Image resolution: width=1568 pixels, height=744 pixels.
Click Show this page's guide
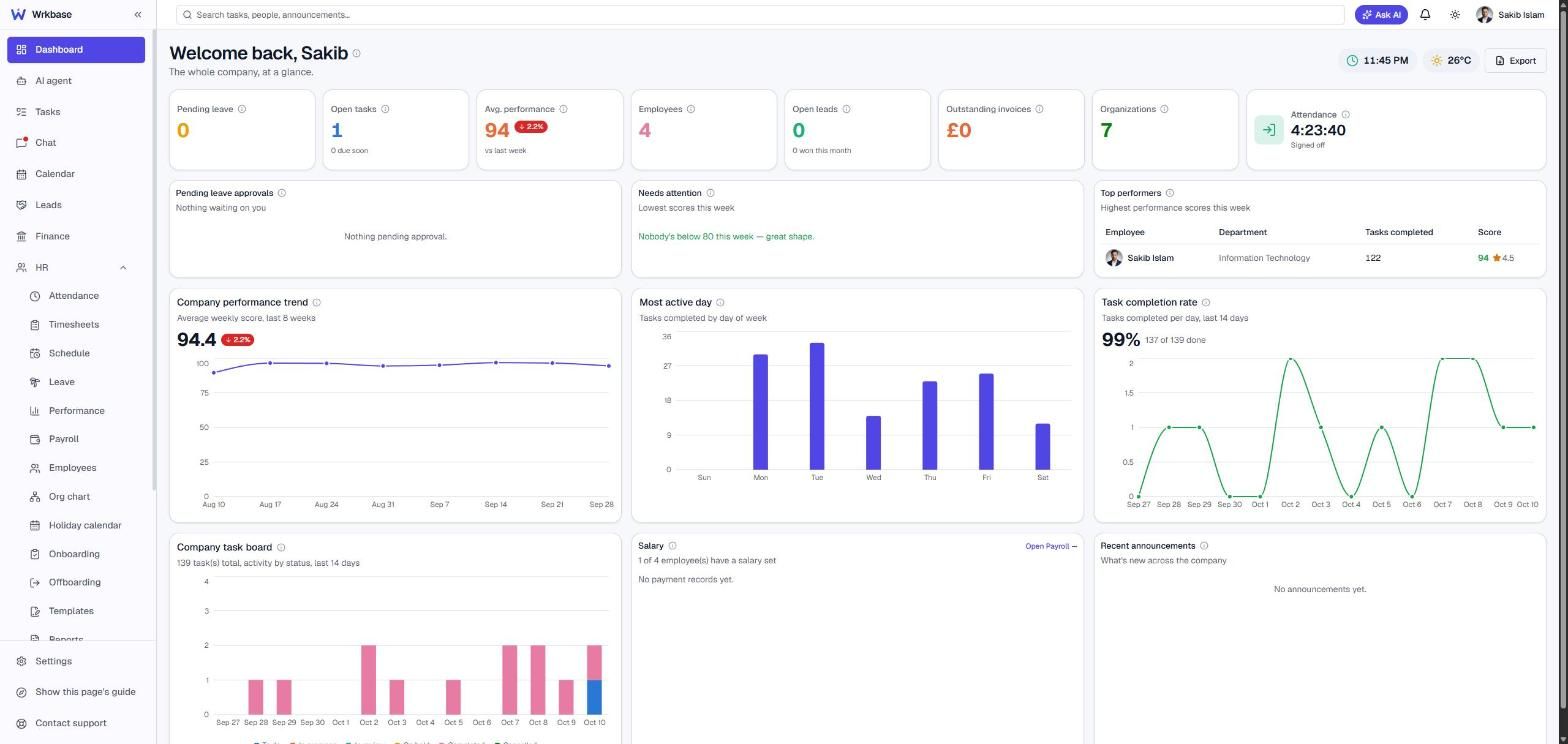76,692
